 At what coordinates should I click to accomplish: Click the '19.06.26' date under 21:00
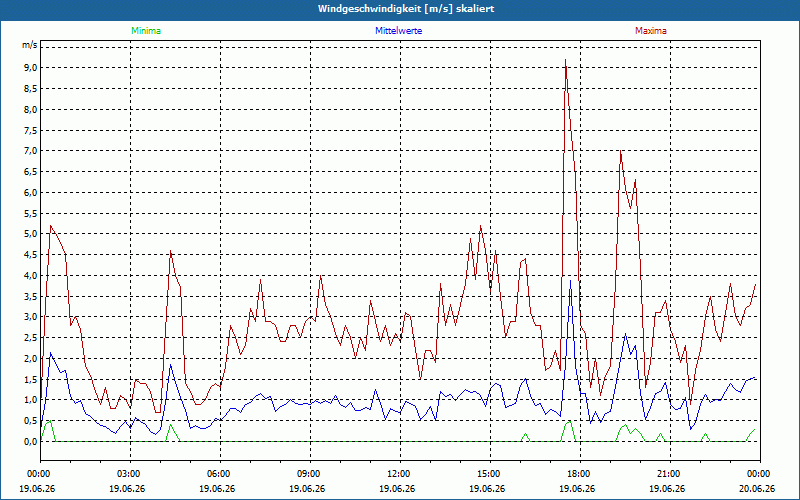[x=667, y=488]
